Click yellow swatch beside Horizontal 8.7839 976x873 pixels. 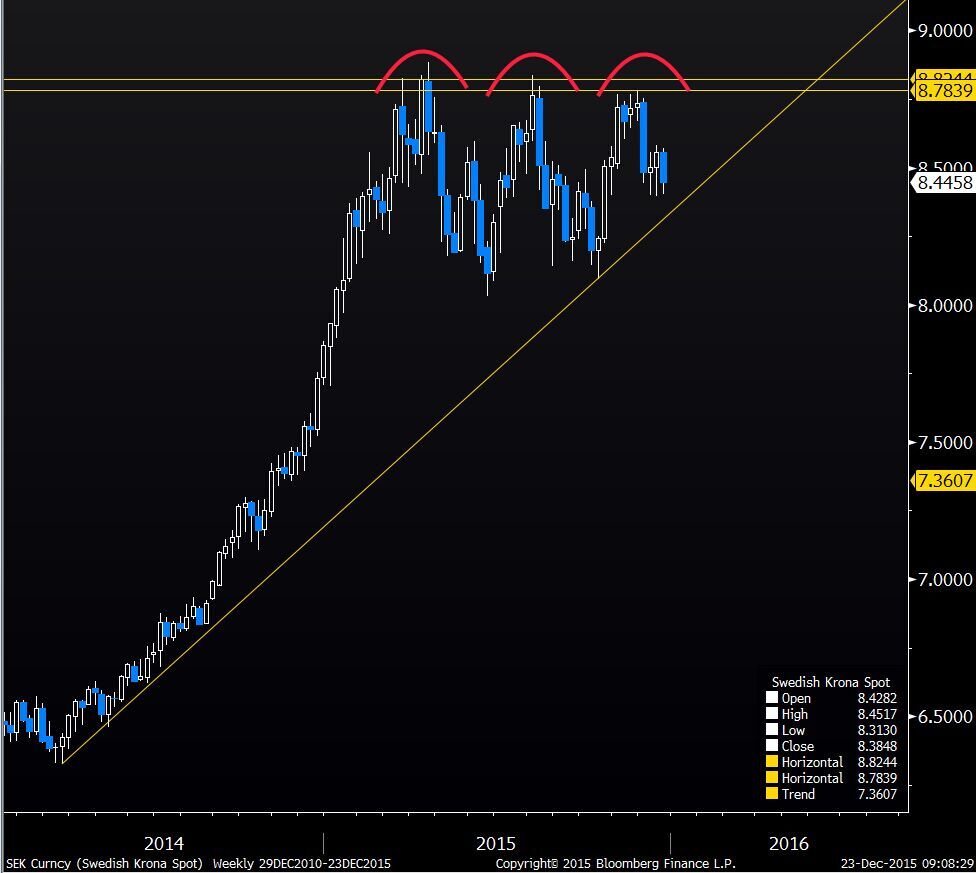pyautogui.click(x=770, y=778)
